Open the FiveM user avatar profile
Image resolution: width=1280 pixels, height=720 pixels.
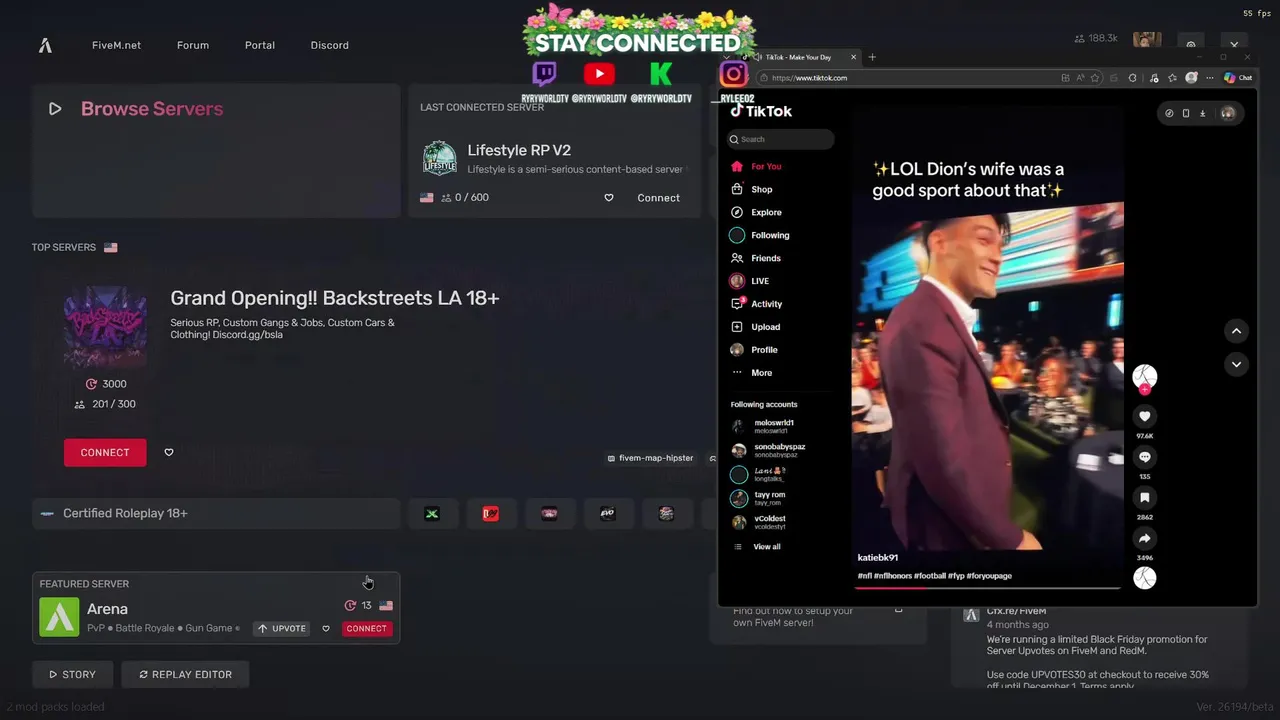tap(1147, 39)
